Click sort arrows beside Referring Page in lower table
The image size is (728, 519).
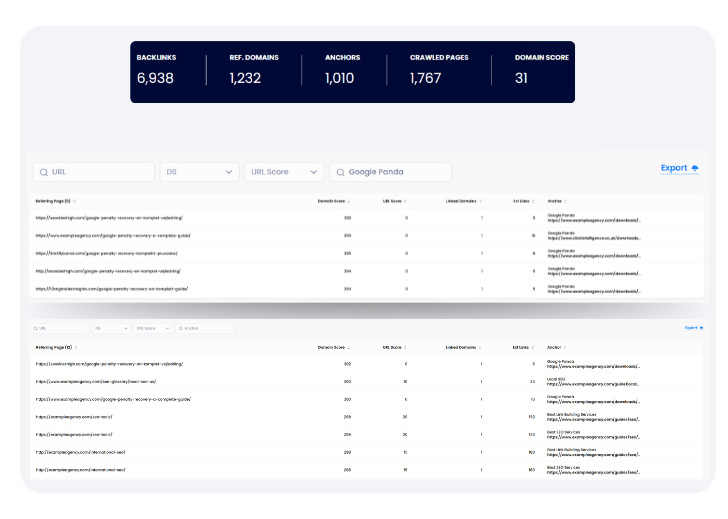point(74,347)
